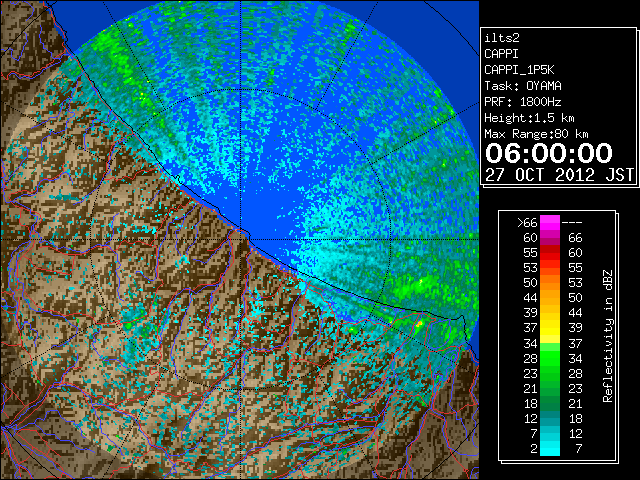Pick the teal 12–18 dBZ legend swatch

[x=550, y=418]
